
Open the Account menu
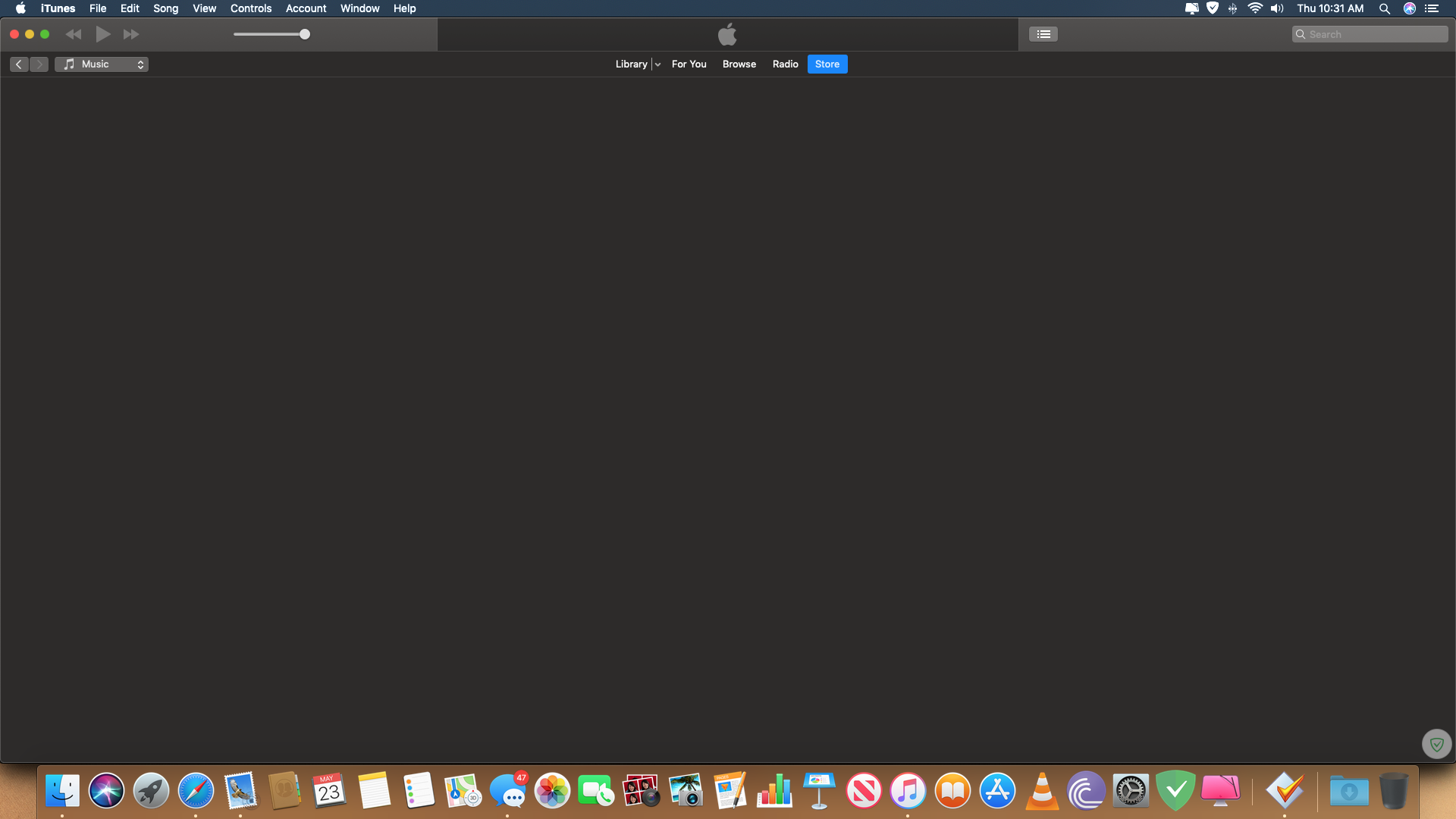pos(306,8)
